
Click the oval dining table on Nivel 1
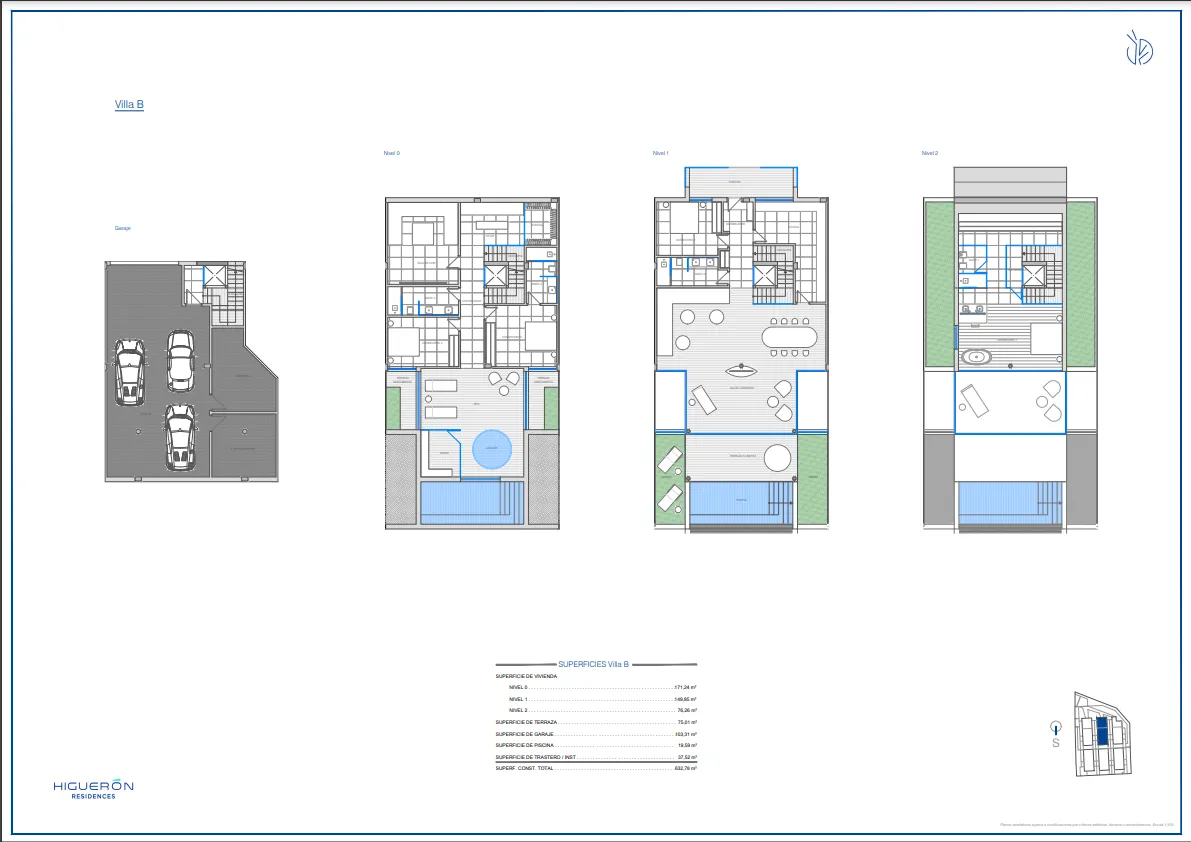pyautogui.click(x=789, y=336)
